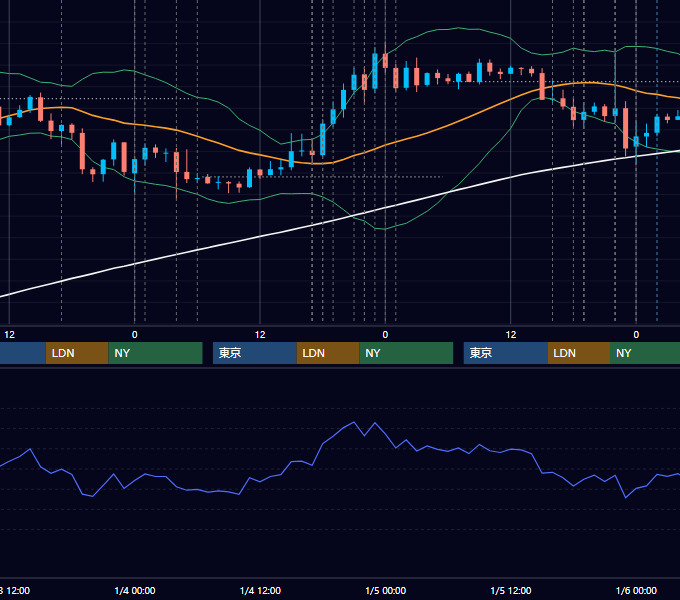Select the 東京 session block on 1/5
Viewport: 680px width, 600px height.
tap(506, 353)
